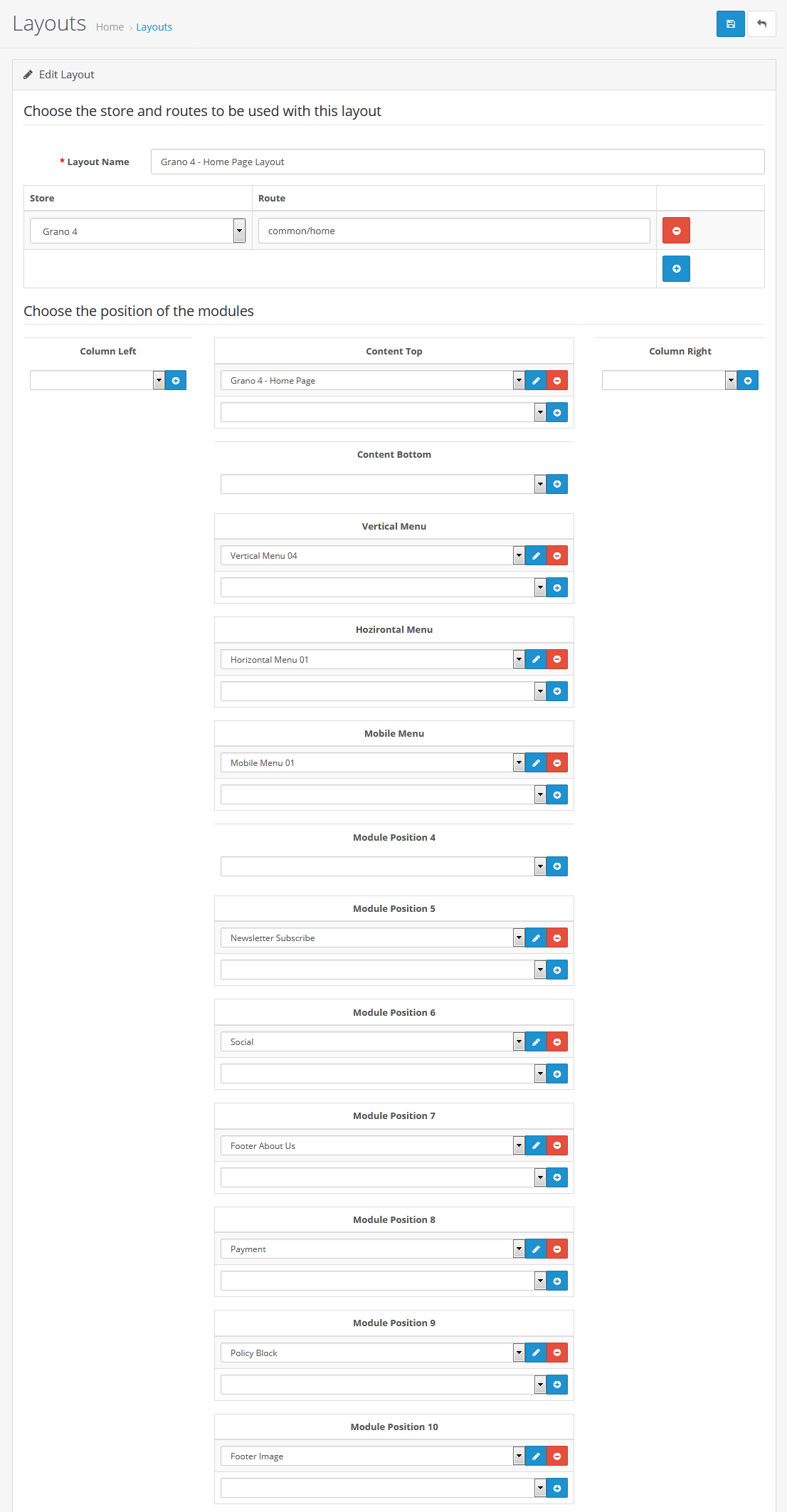Remove the Footer Image module
Screen dimensions: 787x1512
click(557, 1456)
